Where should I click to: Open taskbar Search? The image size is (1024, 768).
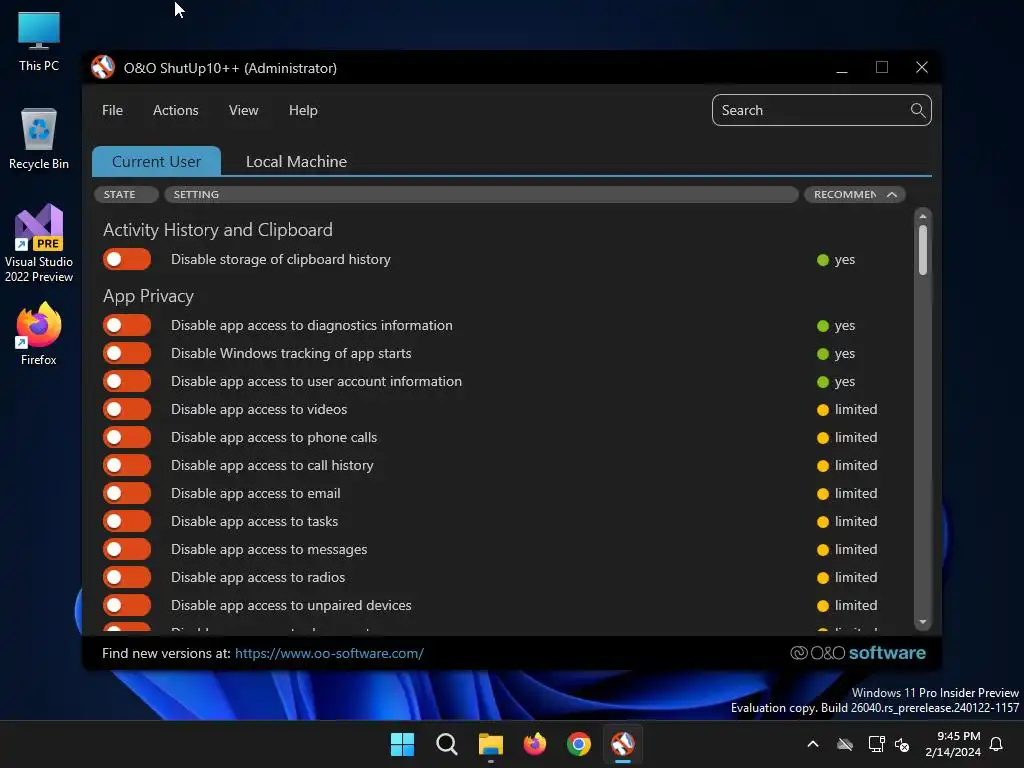coord(447,744)
